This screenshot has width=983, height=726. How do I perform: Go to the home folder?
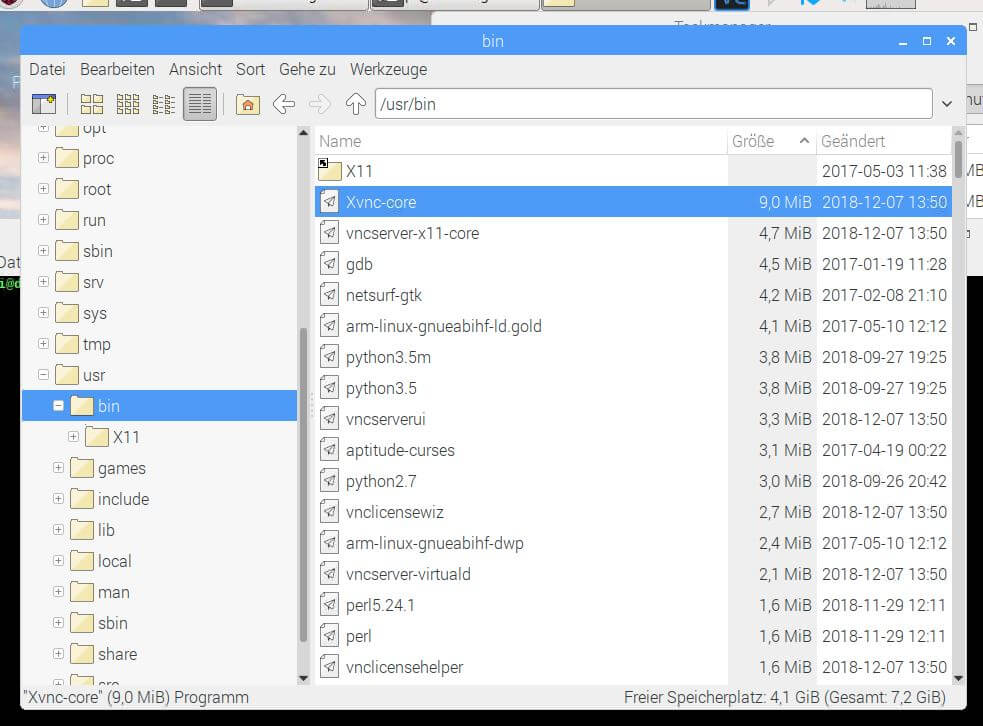[x=247, y=104]
